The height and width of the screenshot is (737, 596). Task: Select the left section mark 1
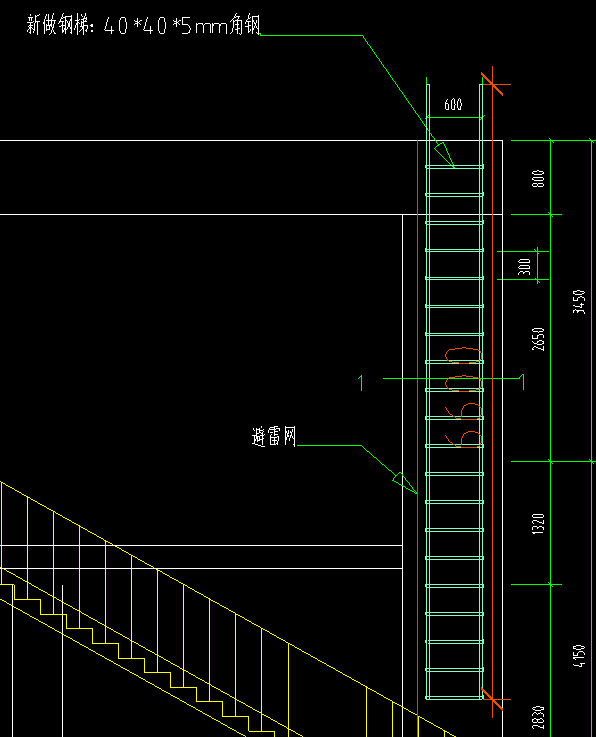361,383
